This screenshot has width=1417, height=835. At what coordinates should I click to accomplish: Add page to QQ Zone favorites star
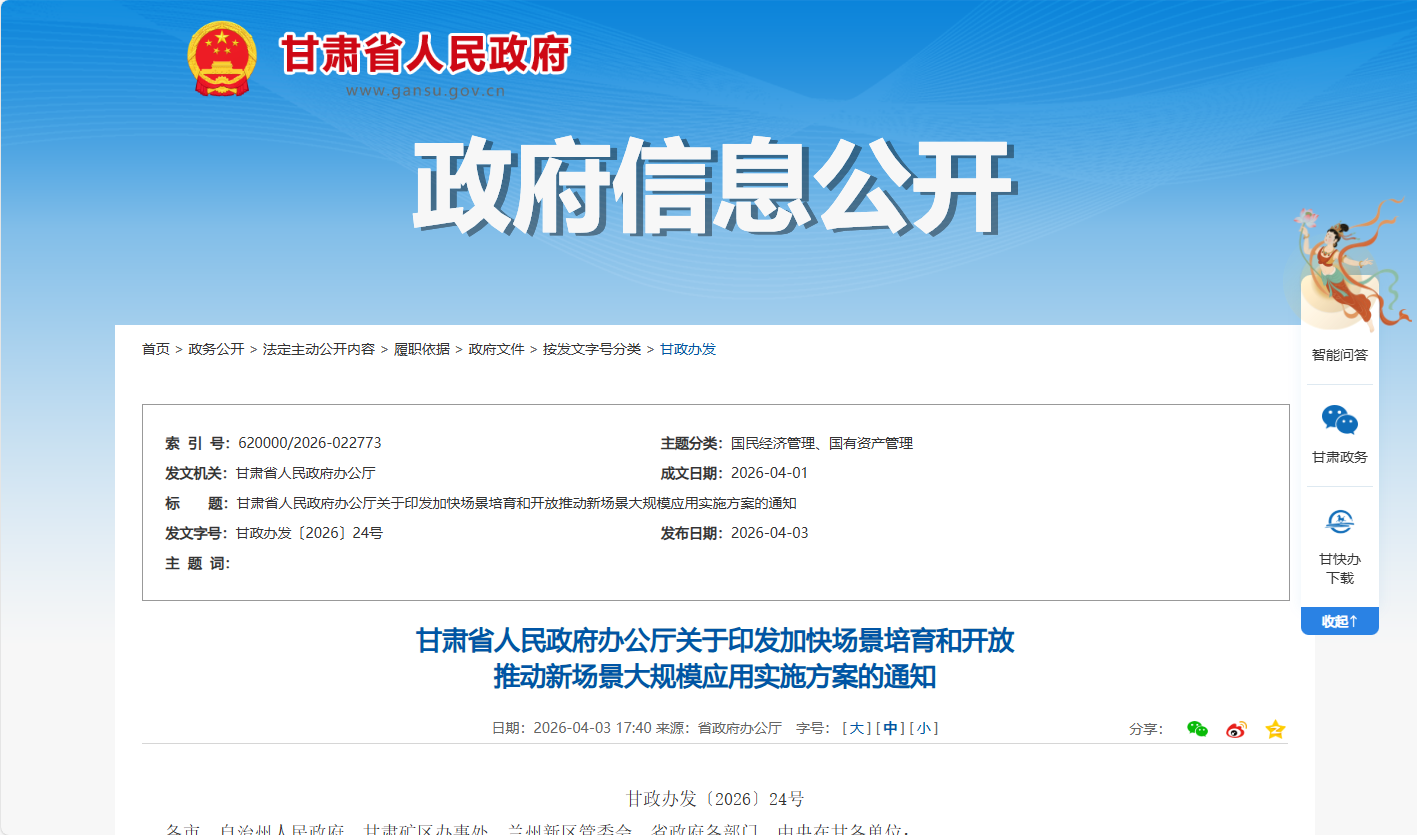point(1275,729)
